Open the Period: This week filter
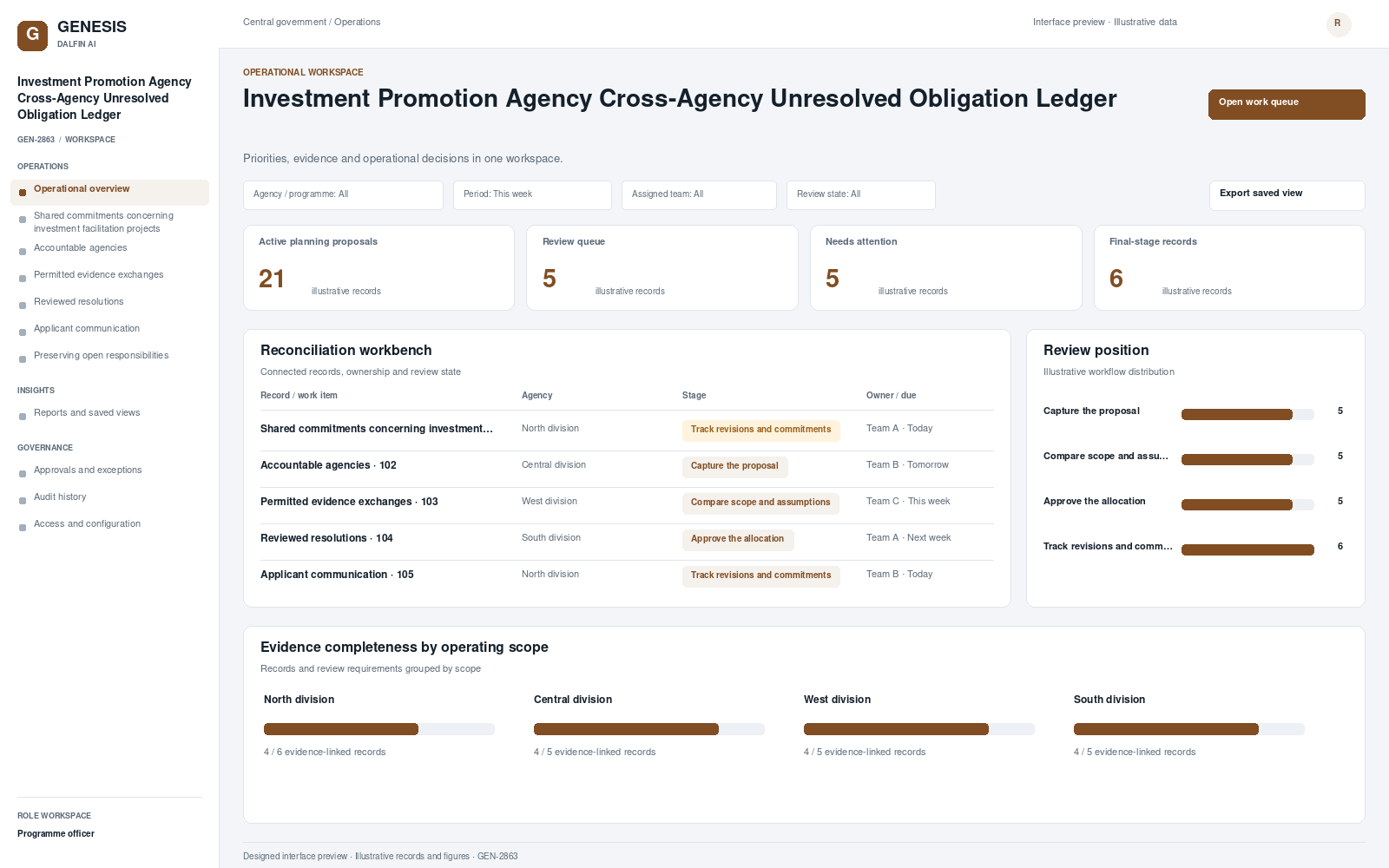This screenshot has width=1389, height=868. click(532, 194)
